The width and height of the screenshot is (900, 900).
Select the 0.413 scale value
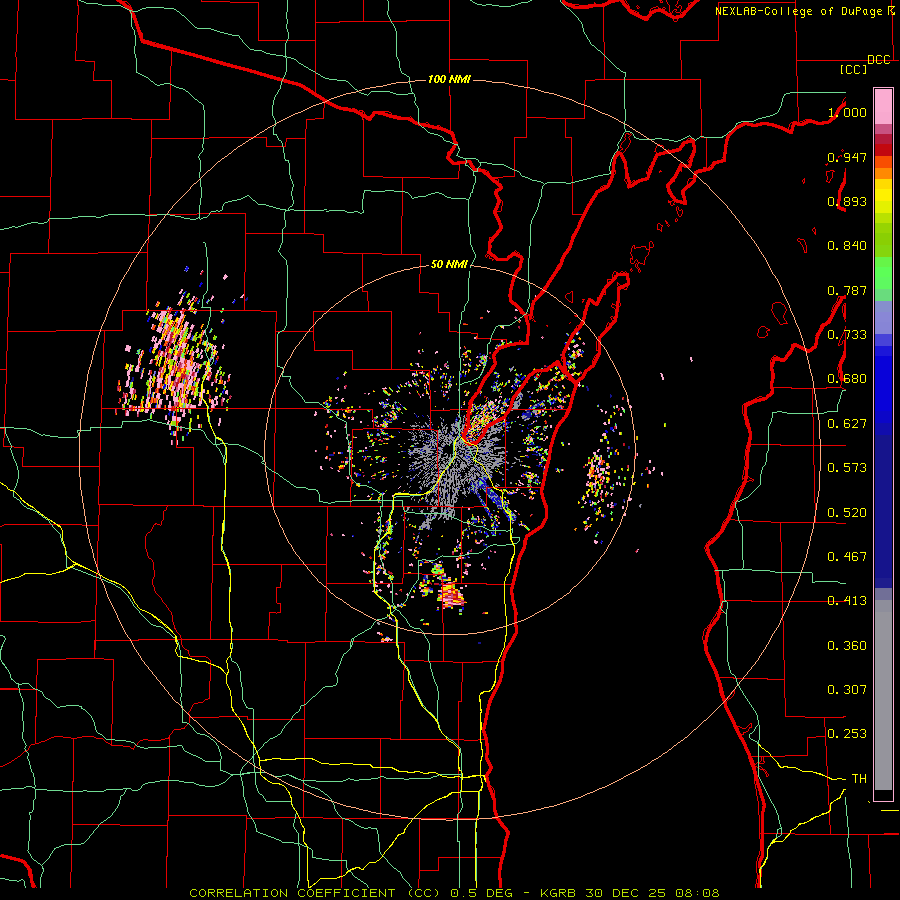(x=847, y=601)
